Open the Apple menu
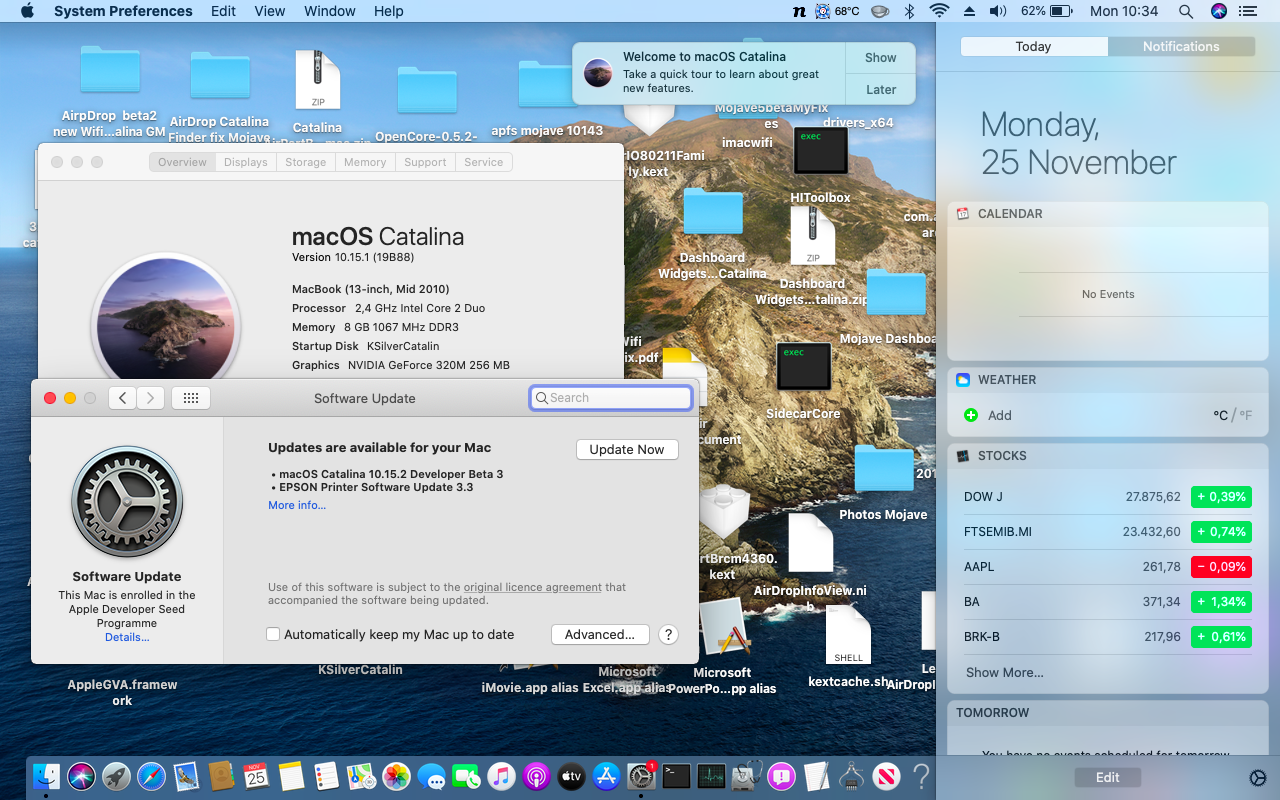Viewport: 1280px width, 800px height. click(27, 11)
